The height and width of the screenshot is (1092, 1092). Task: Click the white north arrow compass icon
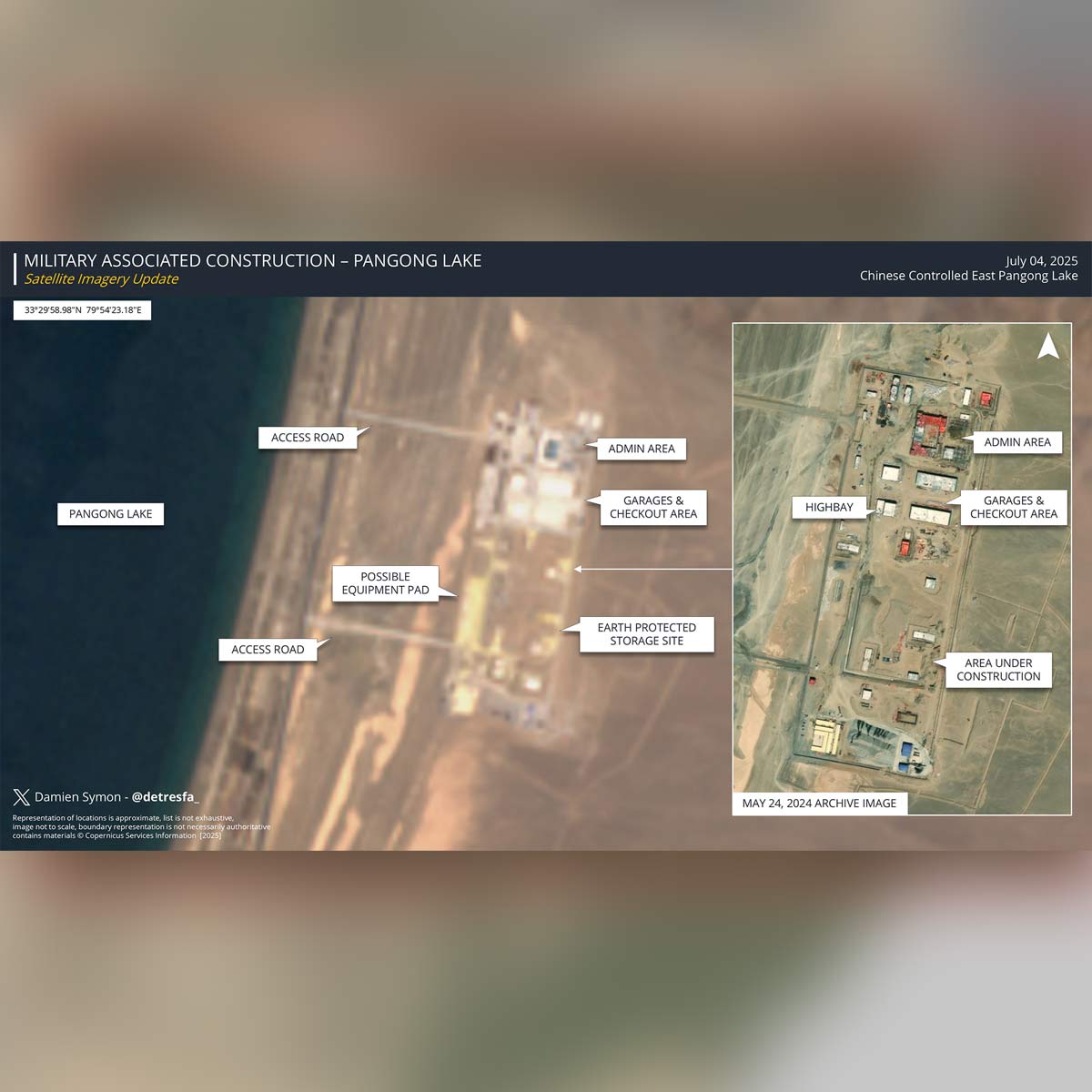(1048, 346)
